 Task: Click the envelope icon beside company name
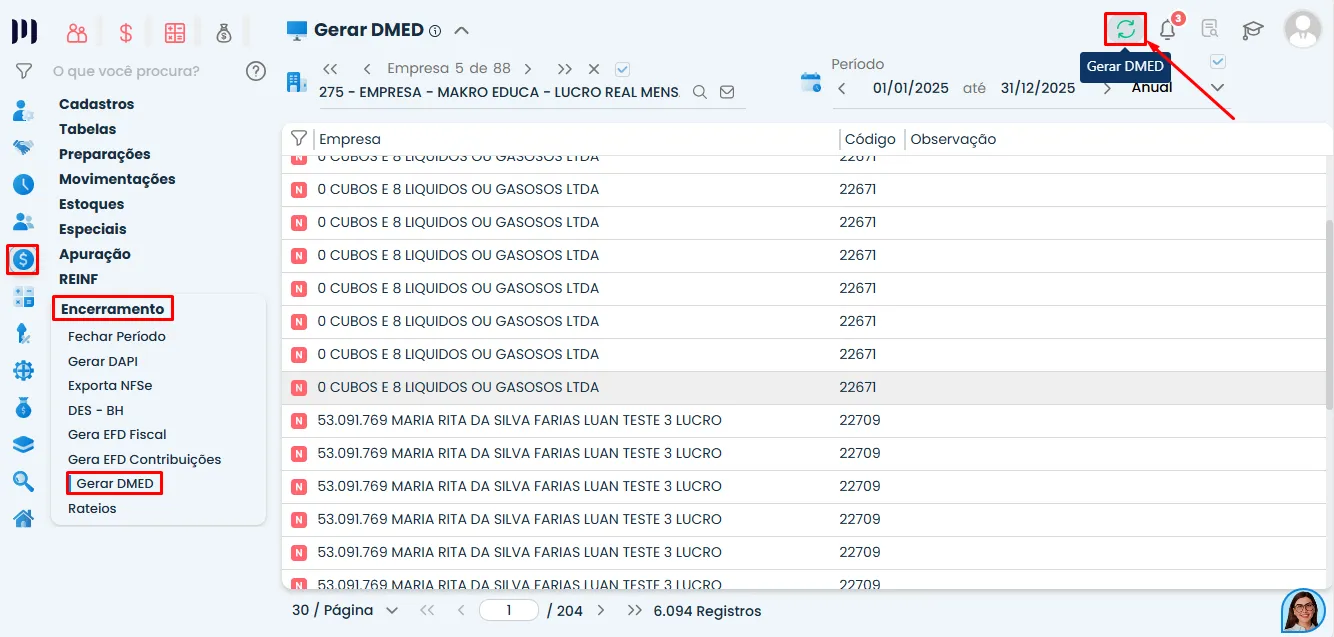coord(727,92)
